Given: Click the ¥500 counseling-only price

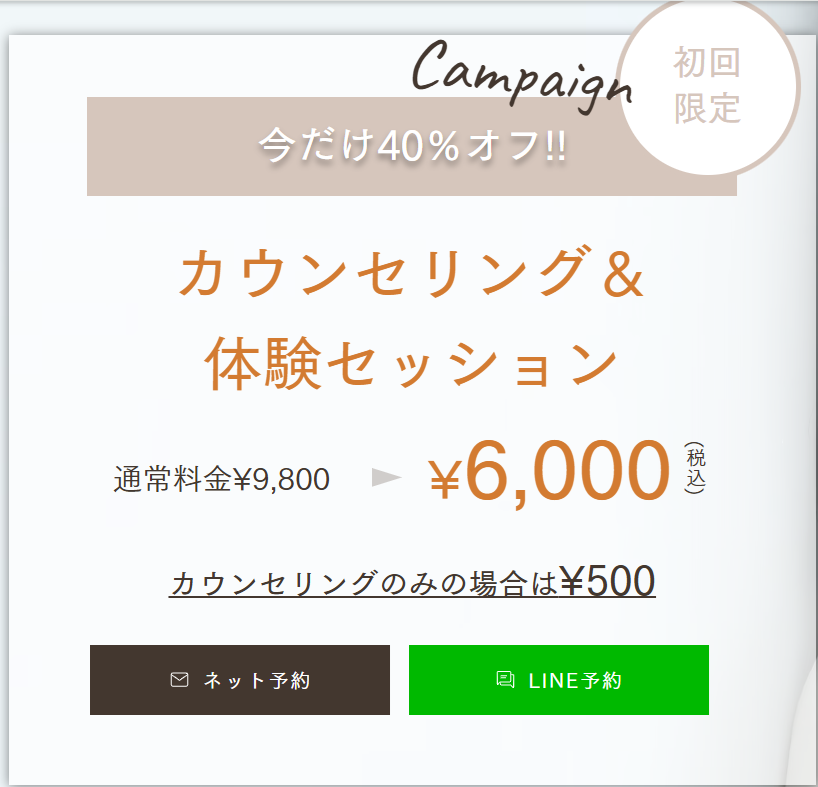Looking at the screenshot, I should point(607,580).
